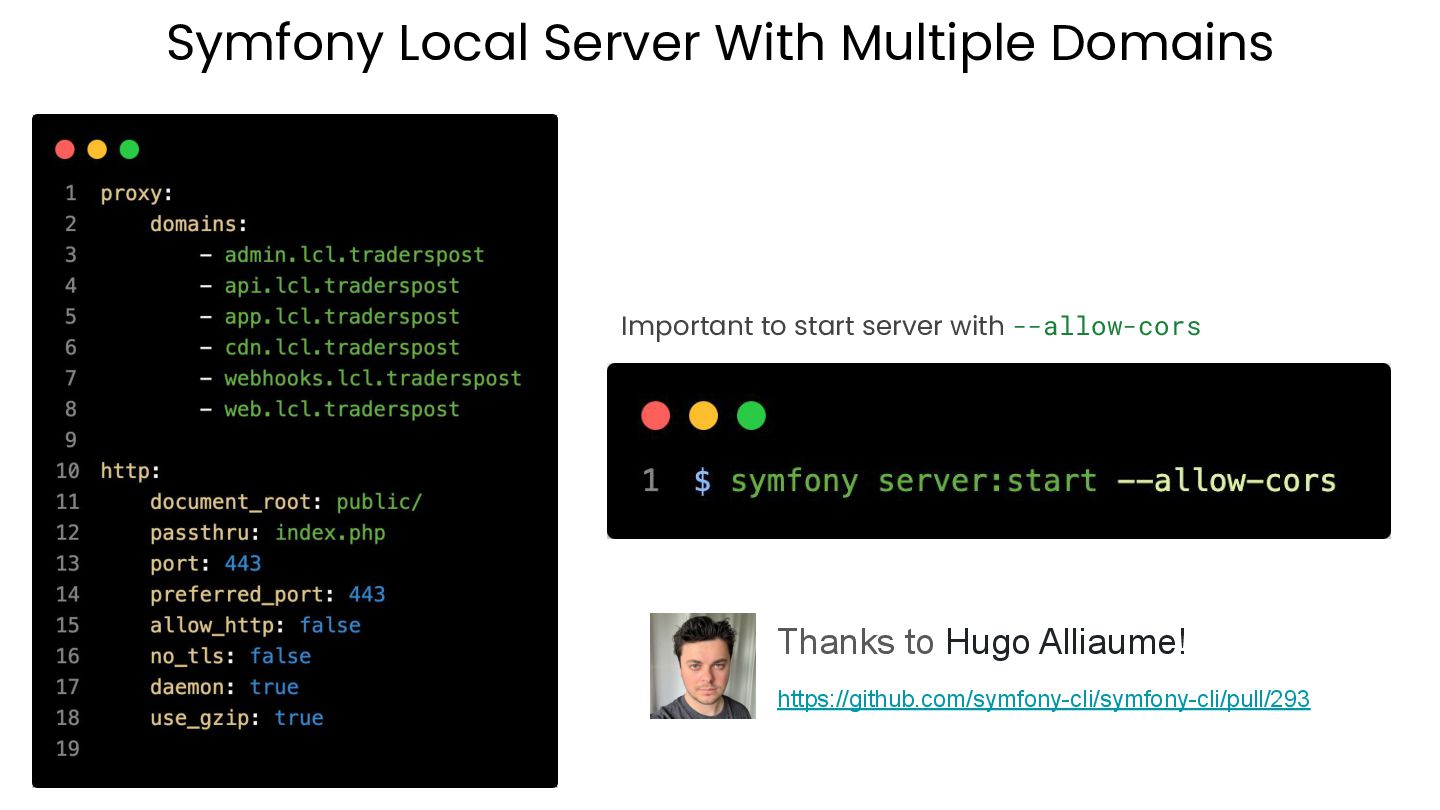Click the yellow dot in the YAML code window
The width and height of the screenshot is (1440, 810).
(x=97, y=150)
